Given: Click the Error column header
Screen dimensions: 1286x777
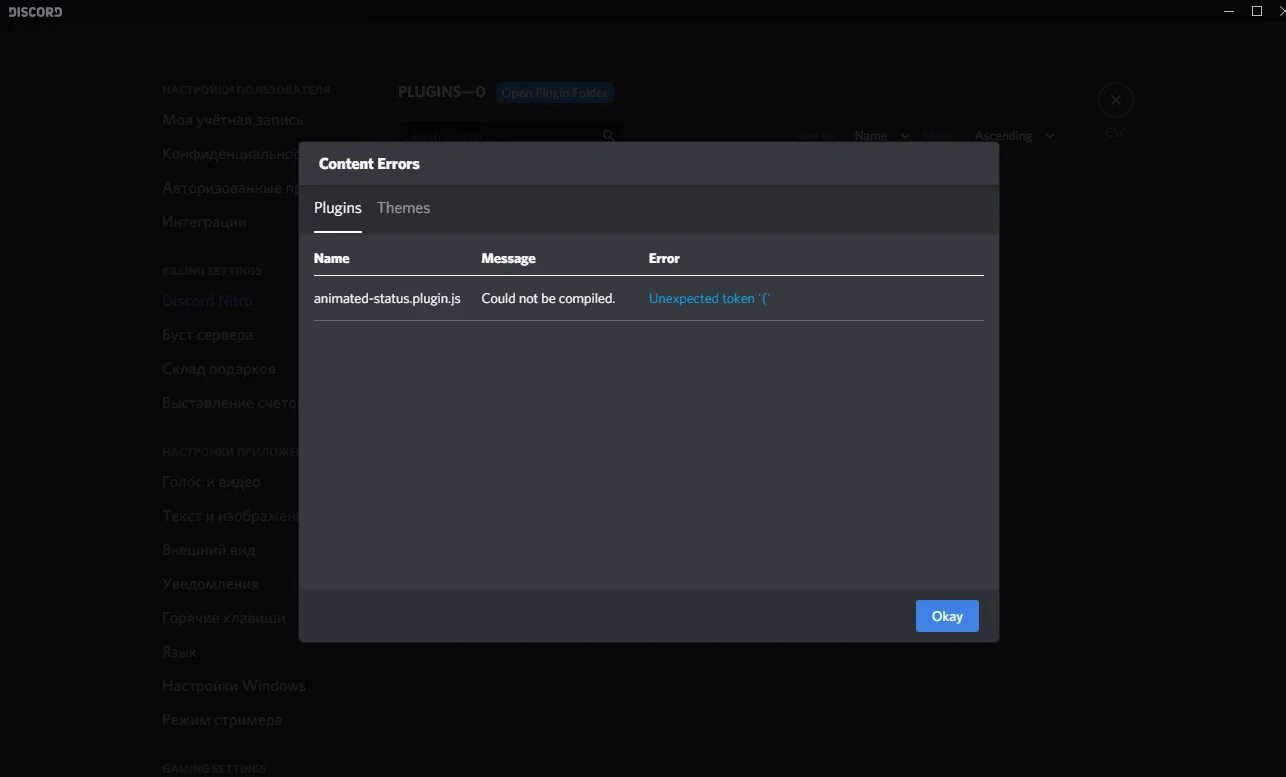Looking at the screenshot, I should [x=664, y=258].
